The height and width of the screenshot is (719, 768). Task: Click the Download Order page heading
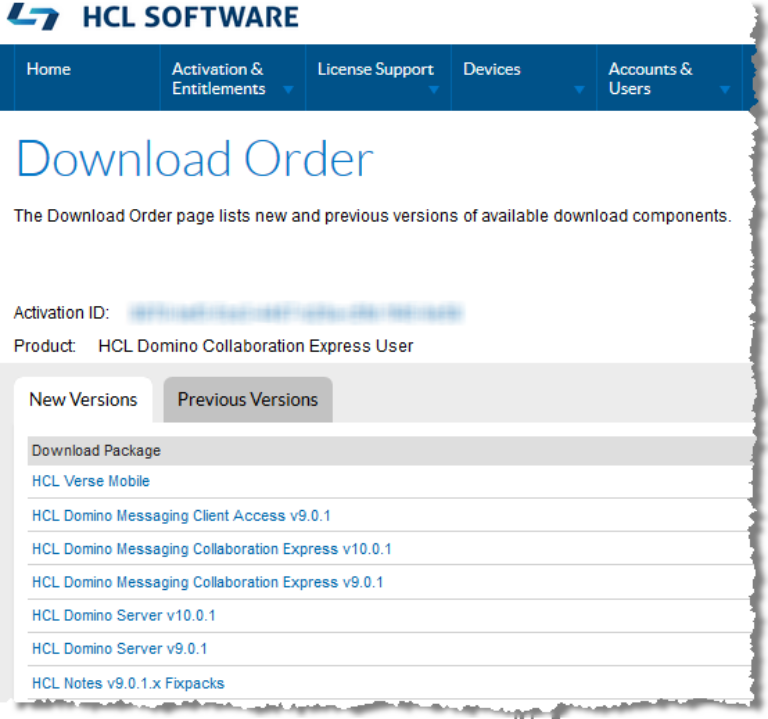[195, 159]
